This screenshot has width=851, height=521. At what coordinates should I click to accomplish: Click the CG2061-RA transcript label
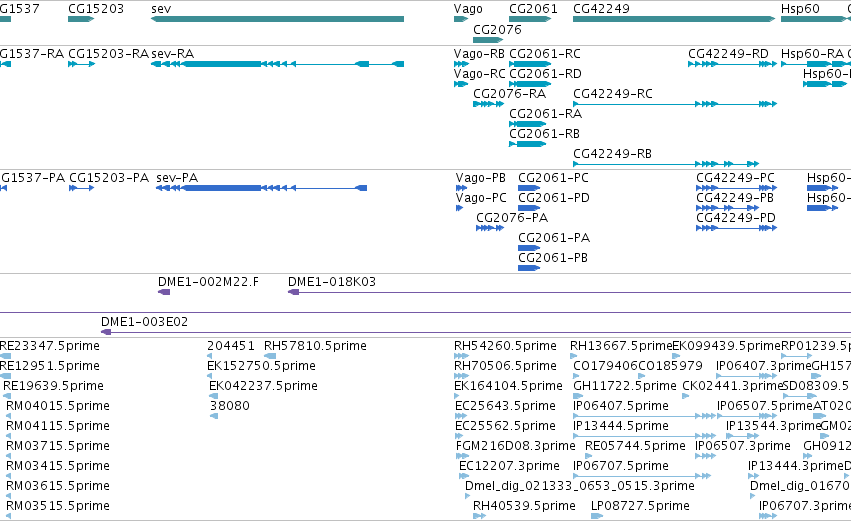pos(545,114)
